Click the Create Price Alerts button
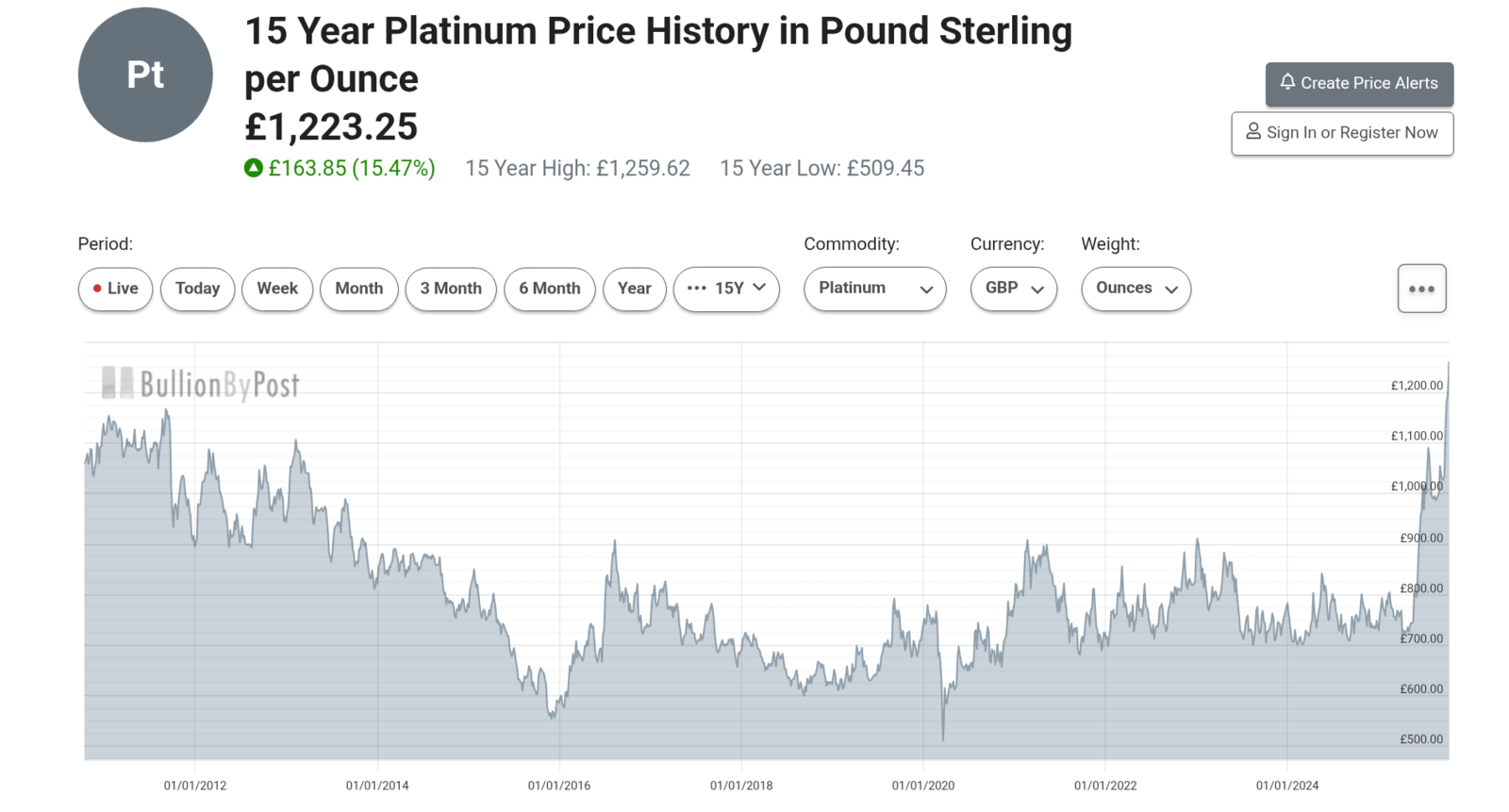 click(x=1359, y=84)
